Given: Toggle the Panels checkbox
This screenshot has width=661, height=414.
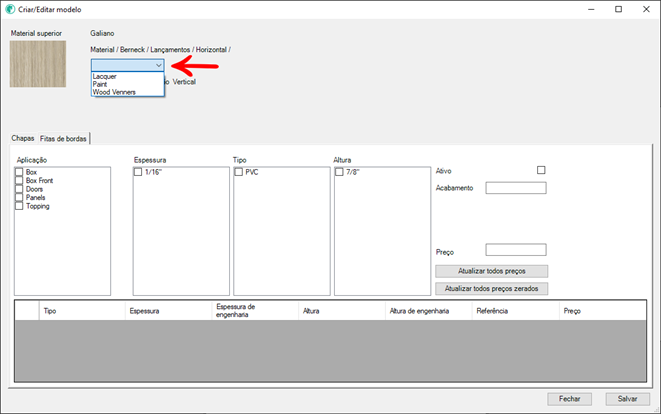Looking at the screenshot, I should pyautogui.click(x=19, y=197).
